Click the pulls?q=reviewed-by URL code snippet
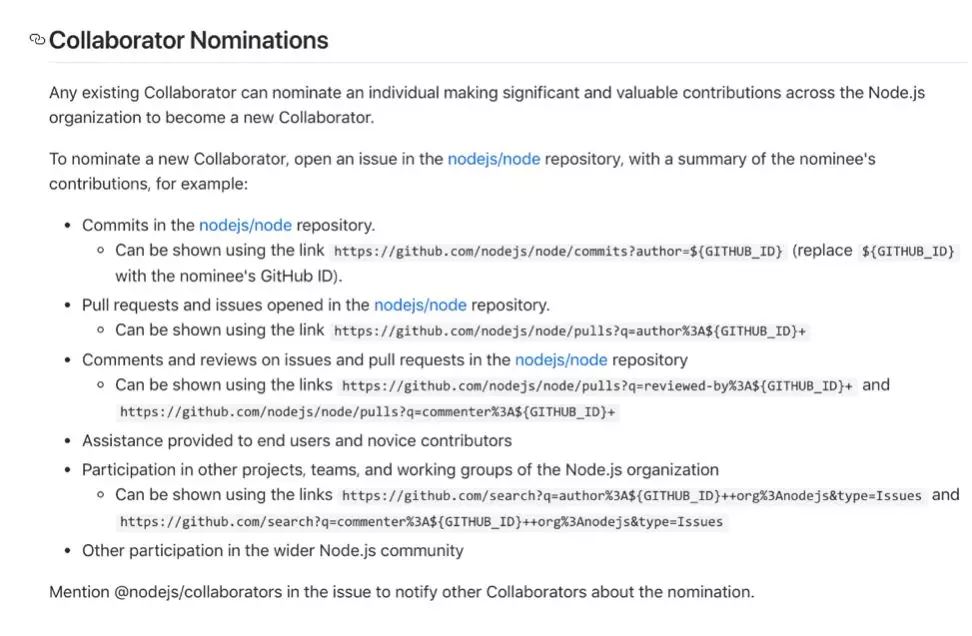The height and width of the screenshot is (636, 972). (597, 386)
